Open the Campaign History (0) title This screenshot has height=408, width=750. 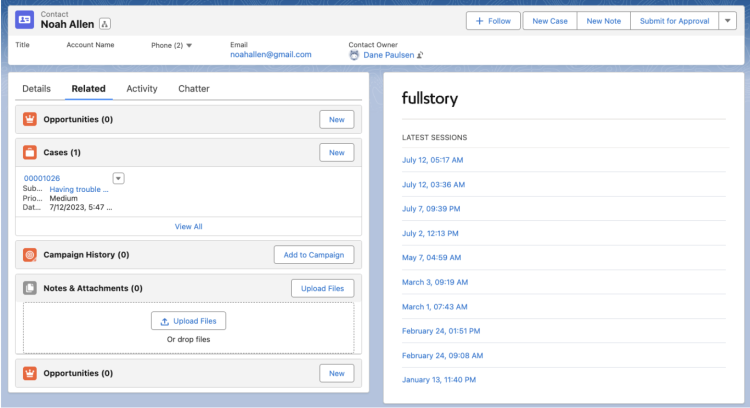[86, 255]
